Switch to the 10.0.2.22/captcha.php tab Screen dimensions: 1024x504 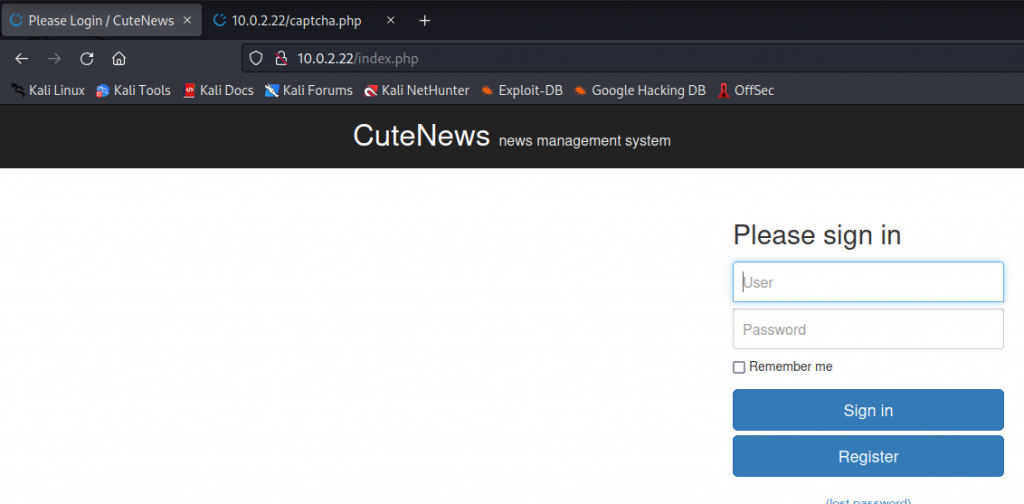[295, 20]
